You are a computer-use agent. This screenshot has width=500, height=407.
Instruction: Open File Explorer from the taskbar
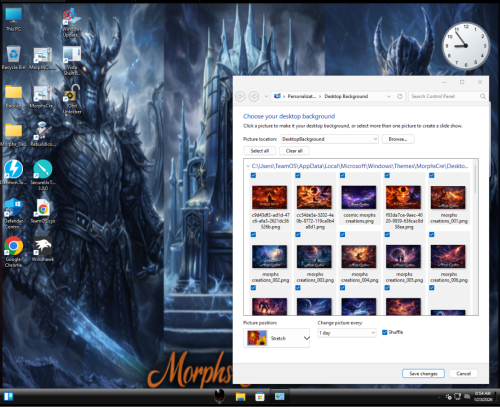point(240,396)
